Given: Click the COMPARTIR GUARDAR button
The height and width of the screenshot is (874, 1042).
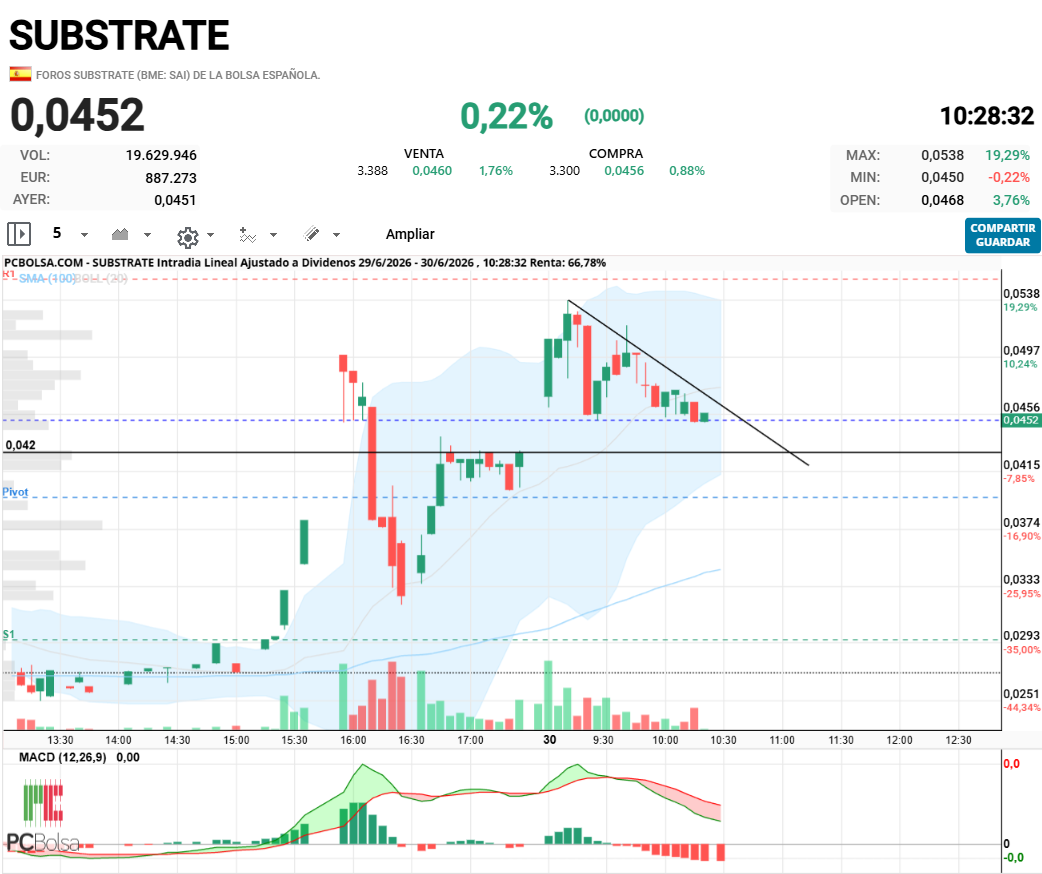Looking at the screenshot, I should [x=1003, y=235].
